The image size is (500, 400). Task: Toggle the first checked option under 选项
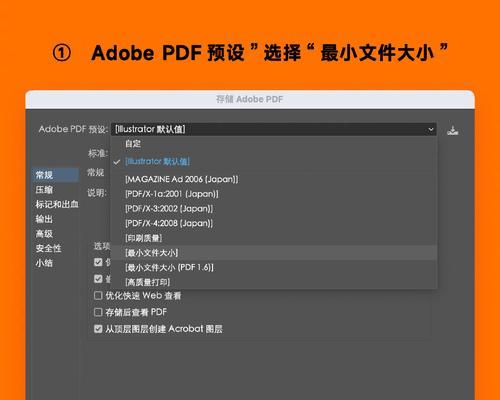[x=98, y=262]
